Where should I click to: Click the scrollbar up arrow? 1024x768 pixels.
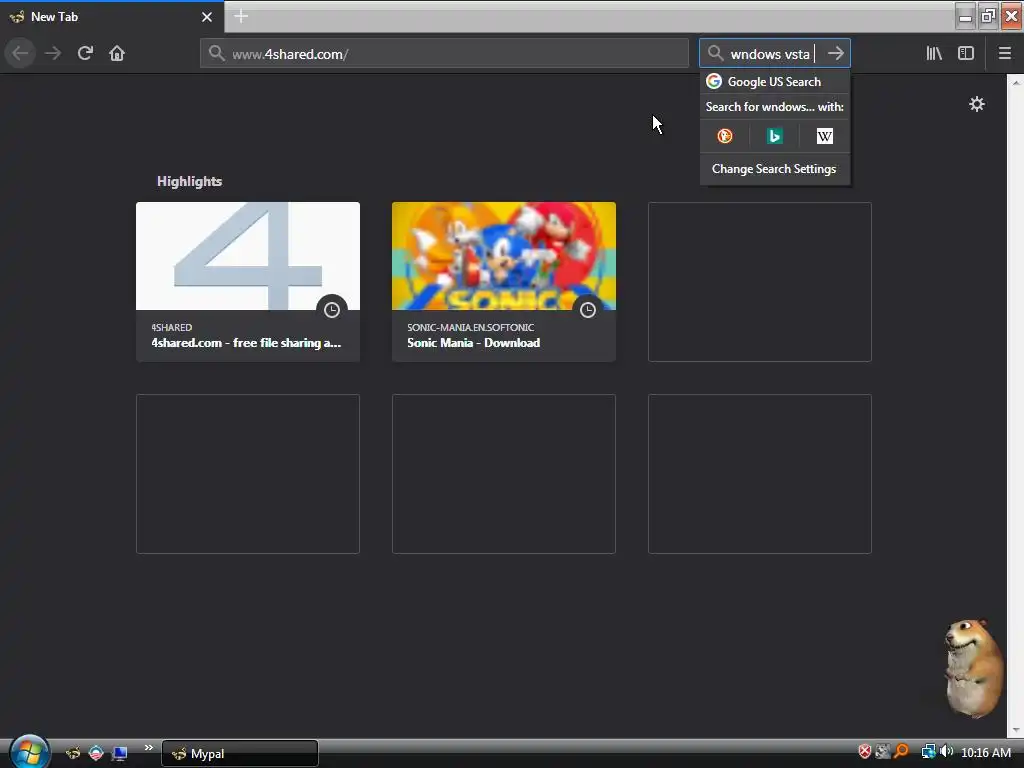pyautogui.click(x=1016, y=82)
